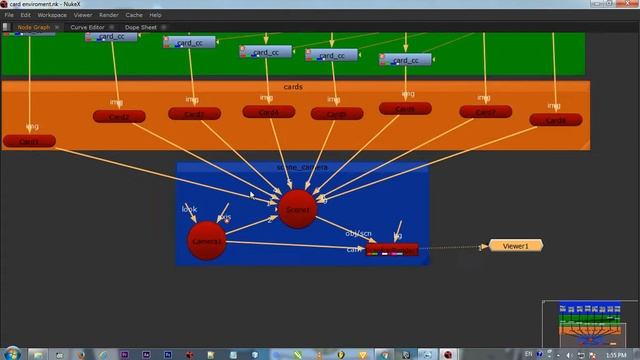The width and height of the screenshot is (640, 360).
Task: Select the Scene1 node
Action: pos(298,209)
